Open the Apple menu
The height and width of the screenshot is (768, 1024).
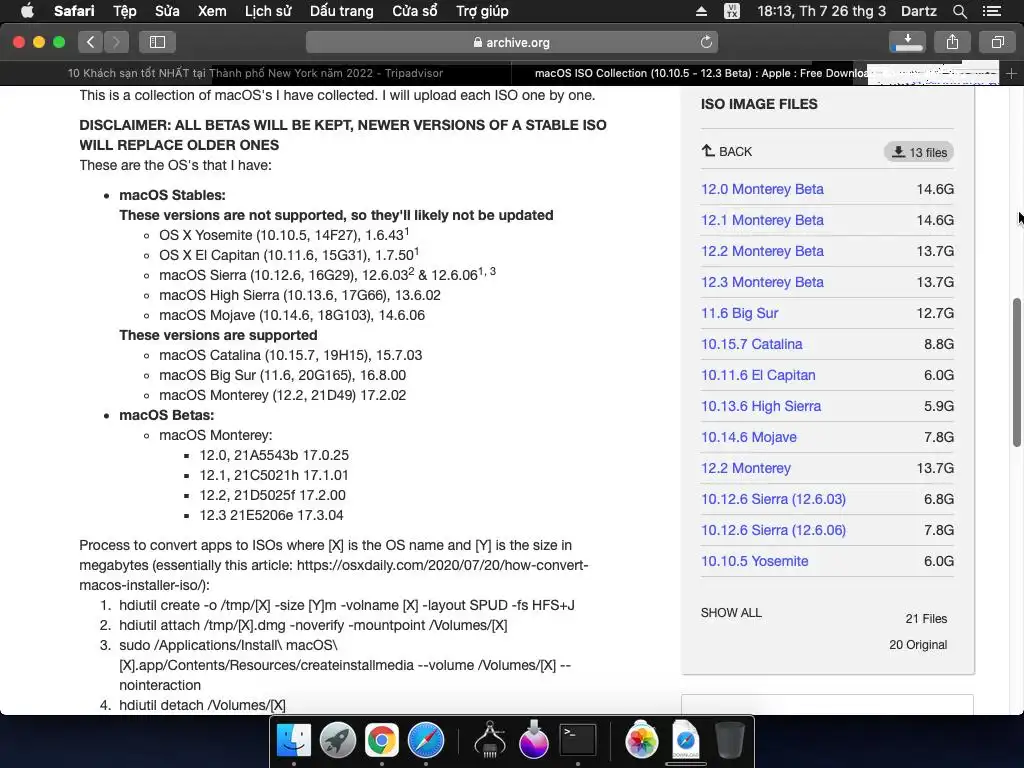pyautogui.click(x=27, y=11)
